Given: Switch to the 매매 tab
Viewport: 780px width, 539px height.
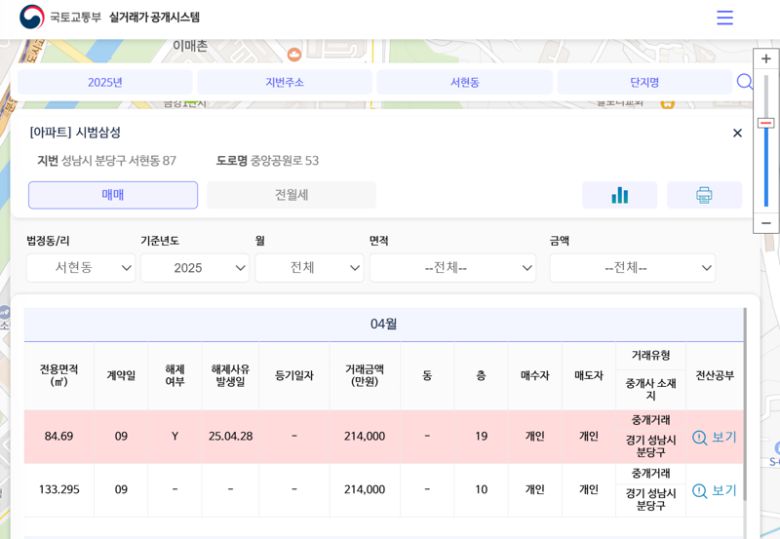Looking at the screenshot, I should click(x=113, y=195).
